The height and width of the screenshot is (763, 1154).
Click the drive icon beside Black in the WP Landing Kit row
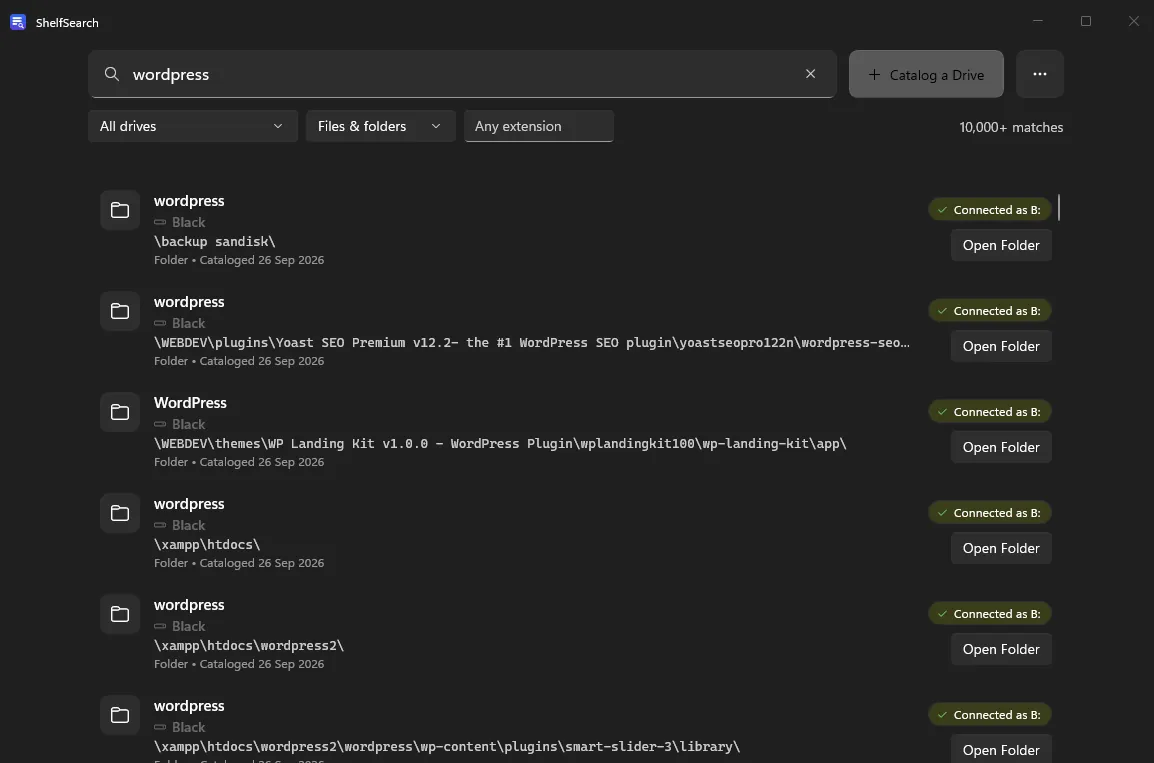click(x=160, y=424)
